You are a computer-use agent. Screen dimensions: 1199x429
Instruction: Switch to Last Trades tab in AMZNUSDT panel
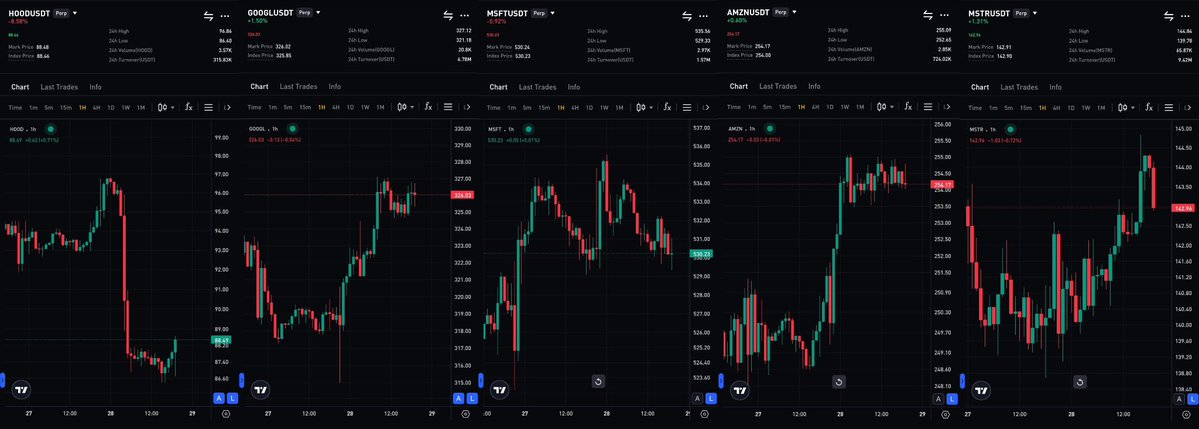click(778, 86)
